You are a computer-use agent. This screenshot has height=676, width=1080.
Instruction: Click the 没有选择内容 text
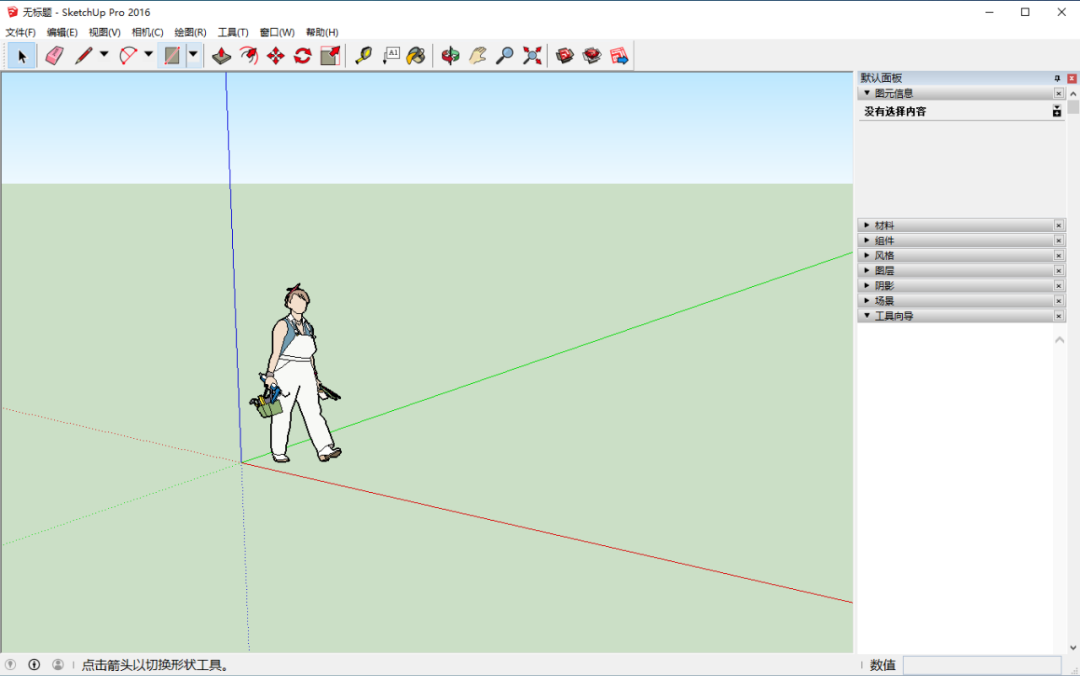(895, 111)
